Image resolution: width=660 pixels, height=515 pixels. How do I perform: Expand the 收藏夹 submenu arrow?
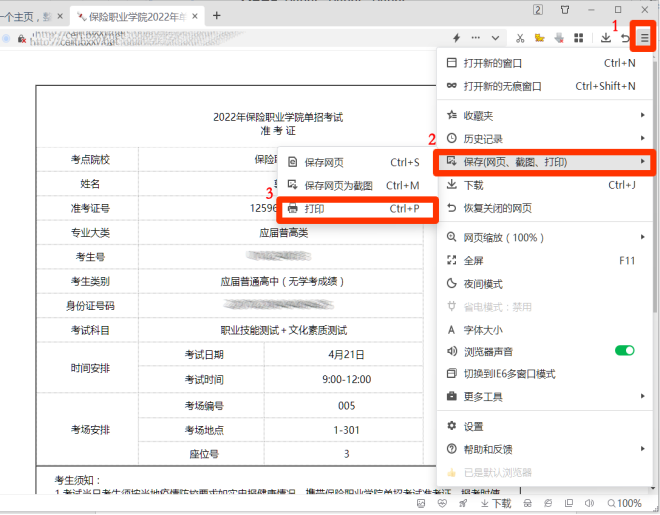[x=642, y=115]
